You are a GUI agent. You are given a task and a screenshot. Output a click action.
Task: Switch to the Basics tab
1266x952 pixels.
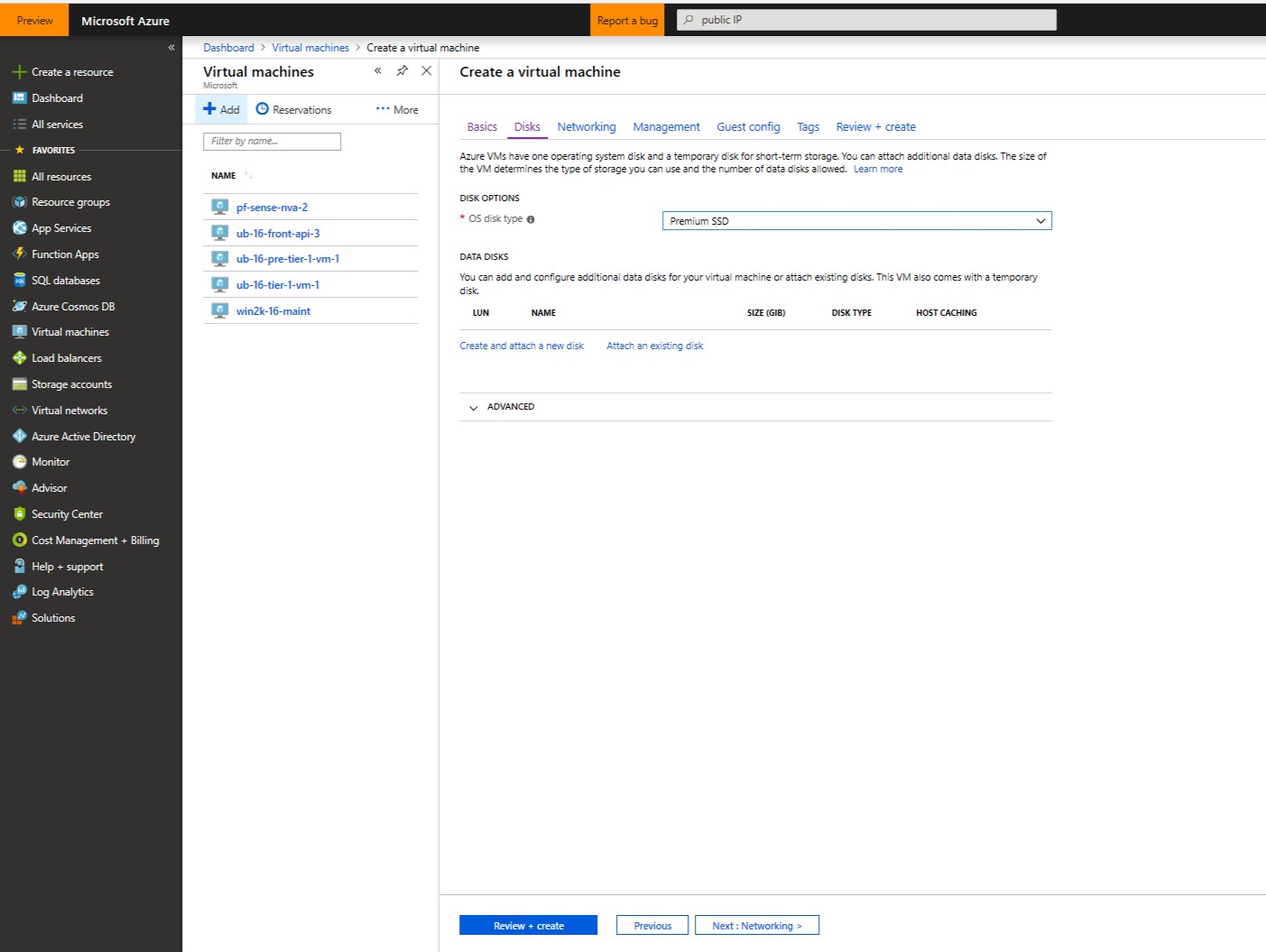coord(482,127)
